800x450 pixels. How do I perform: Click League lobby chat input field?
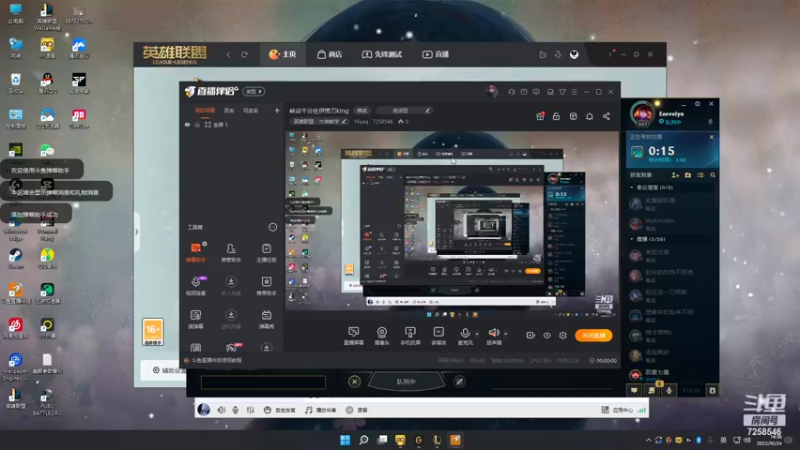tap(263, 382)
